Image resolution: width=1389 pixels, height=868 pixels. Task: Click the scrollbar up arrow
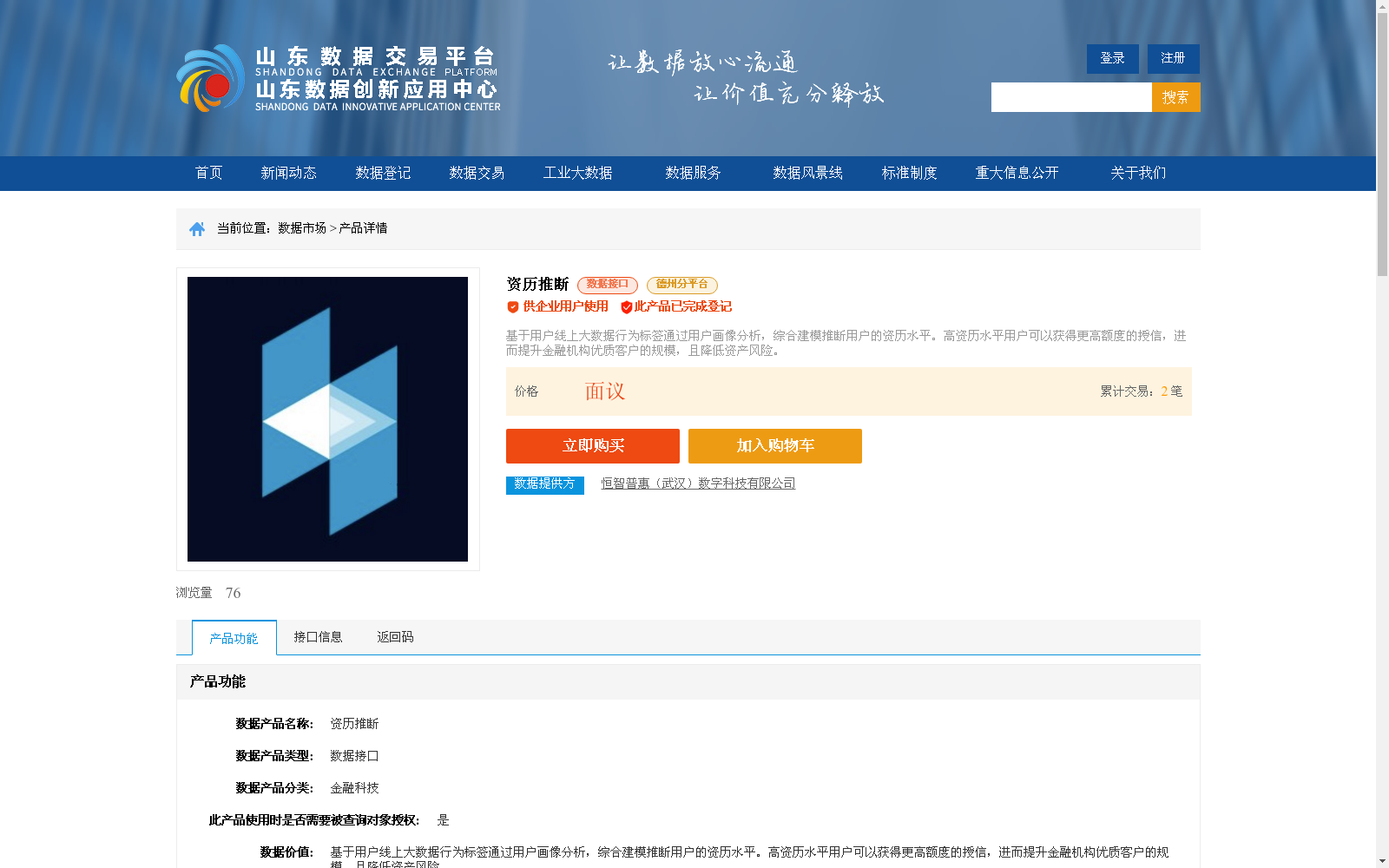tap(1382, 6)
